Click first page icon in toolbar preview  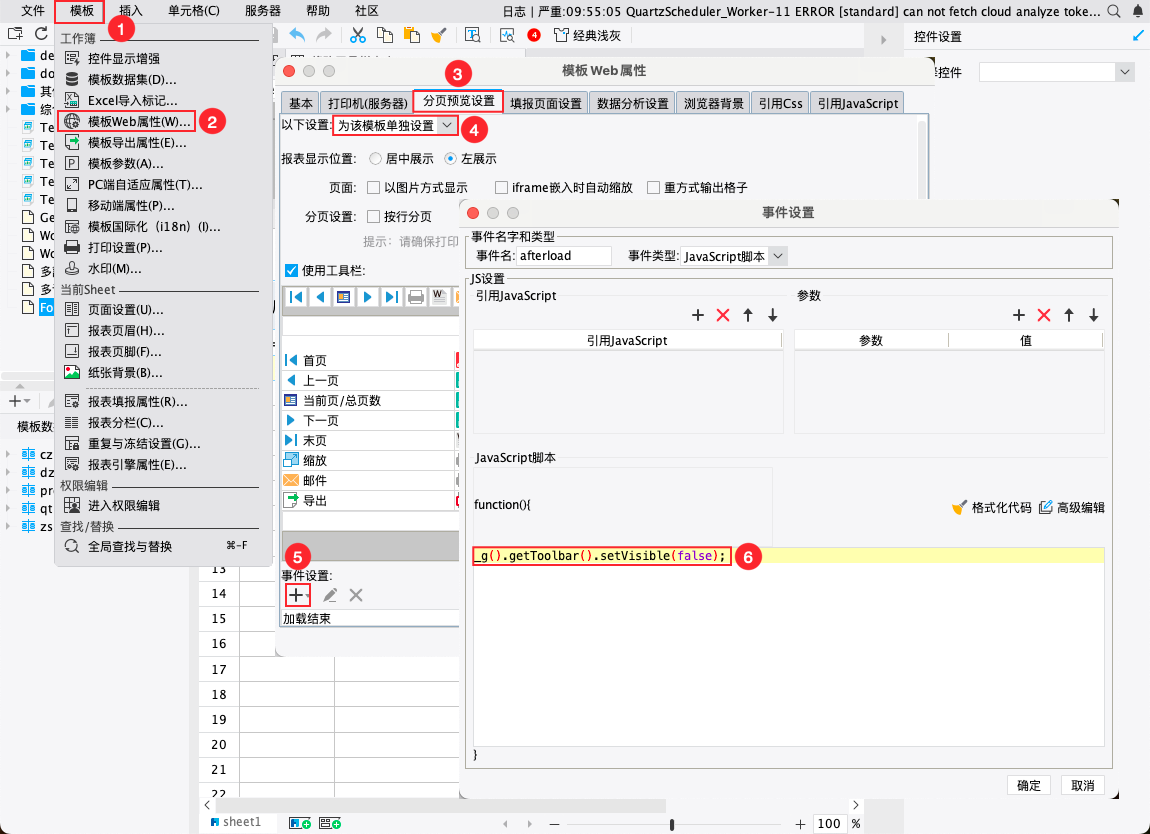pos(296,296)
